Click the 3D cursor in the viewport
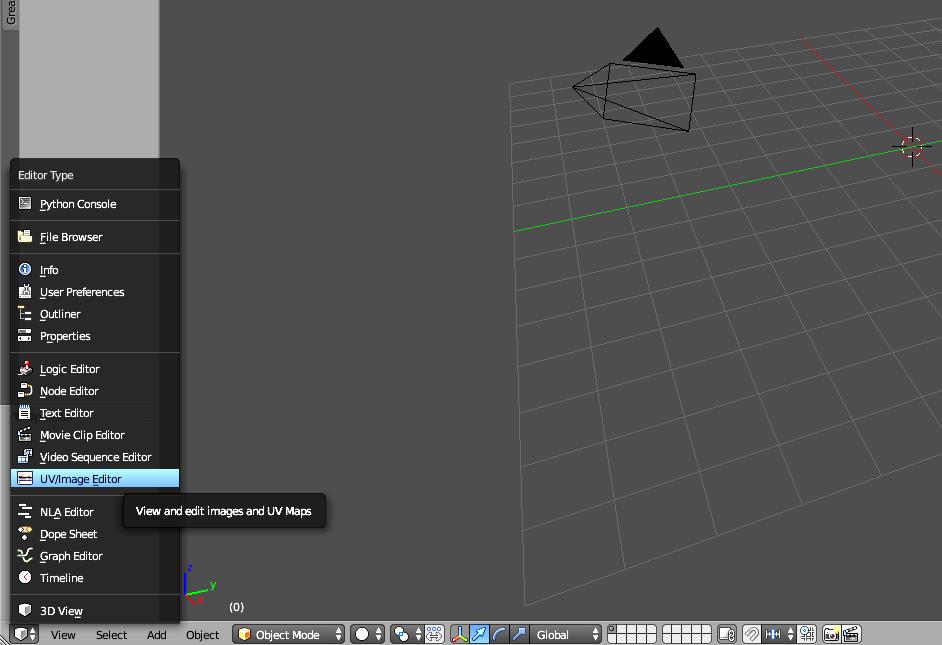This screenshot has width=942, height=645. click(912, 146)
